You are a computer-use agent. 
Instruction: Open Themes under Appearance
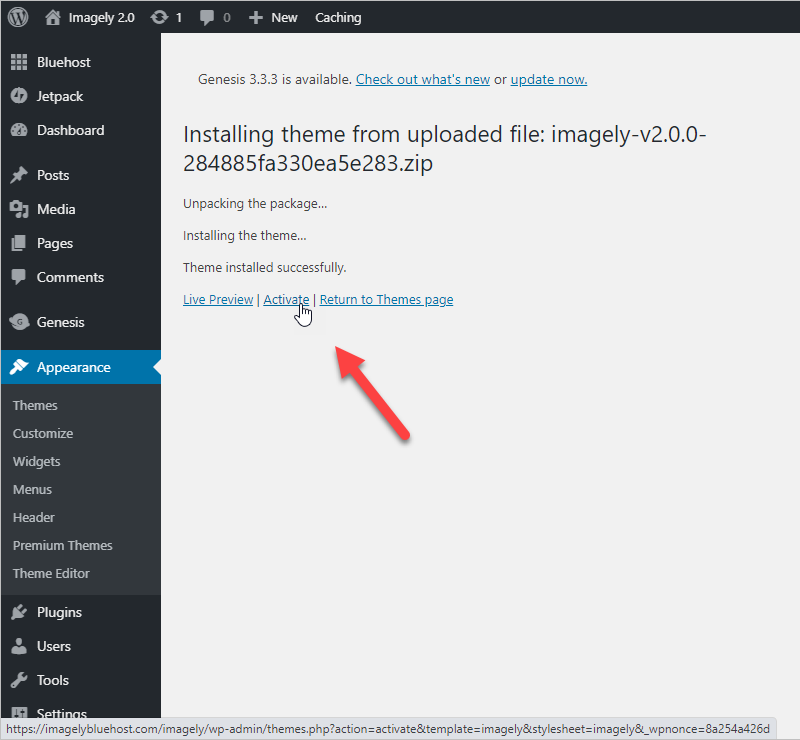pos(35,405)
